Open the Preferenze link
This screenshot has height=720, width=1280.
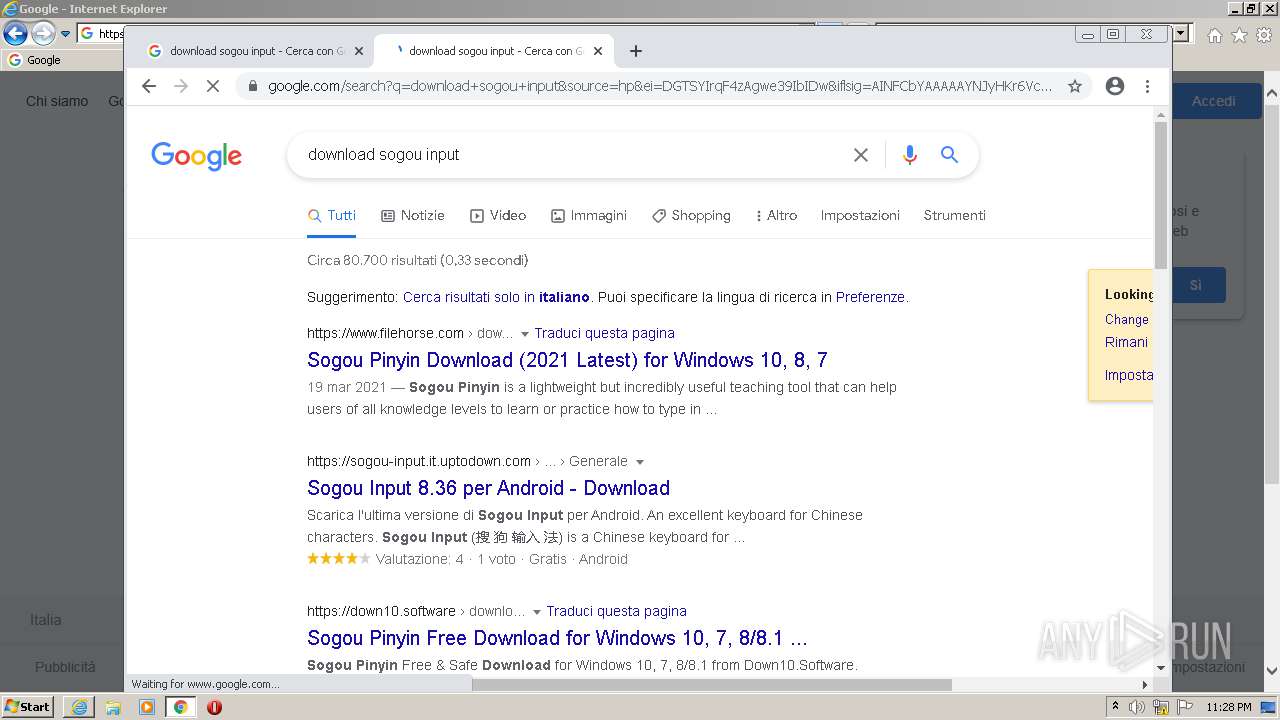pos(870,297)
